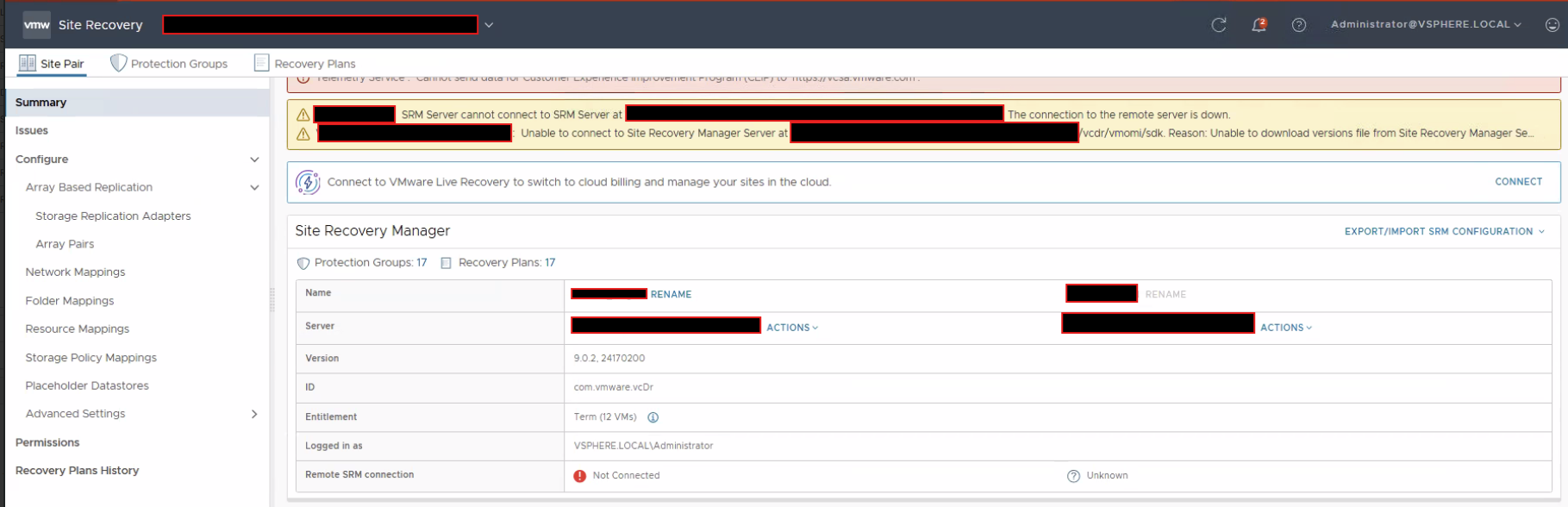
Task: Click the VMware Live Recovery lightning icon
Action: [x=308, y=182]
